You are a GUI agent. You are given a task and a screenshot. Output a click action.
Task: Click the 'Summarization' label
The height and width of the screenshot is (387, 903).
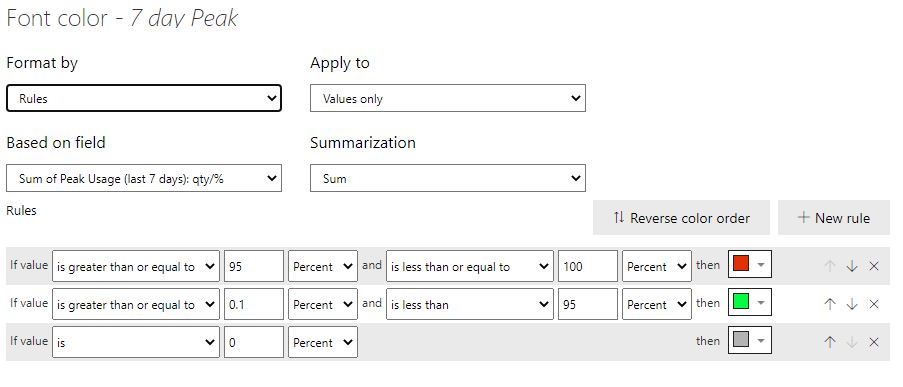pyautogui.click(x=363, y=142)
